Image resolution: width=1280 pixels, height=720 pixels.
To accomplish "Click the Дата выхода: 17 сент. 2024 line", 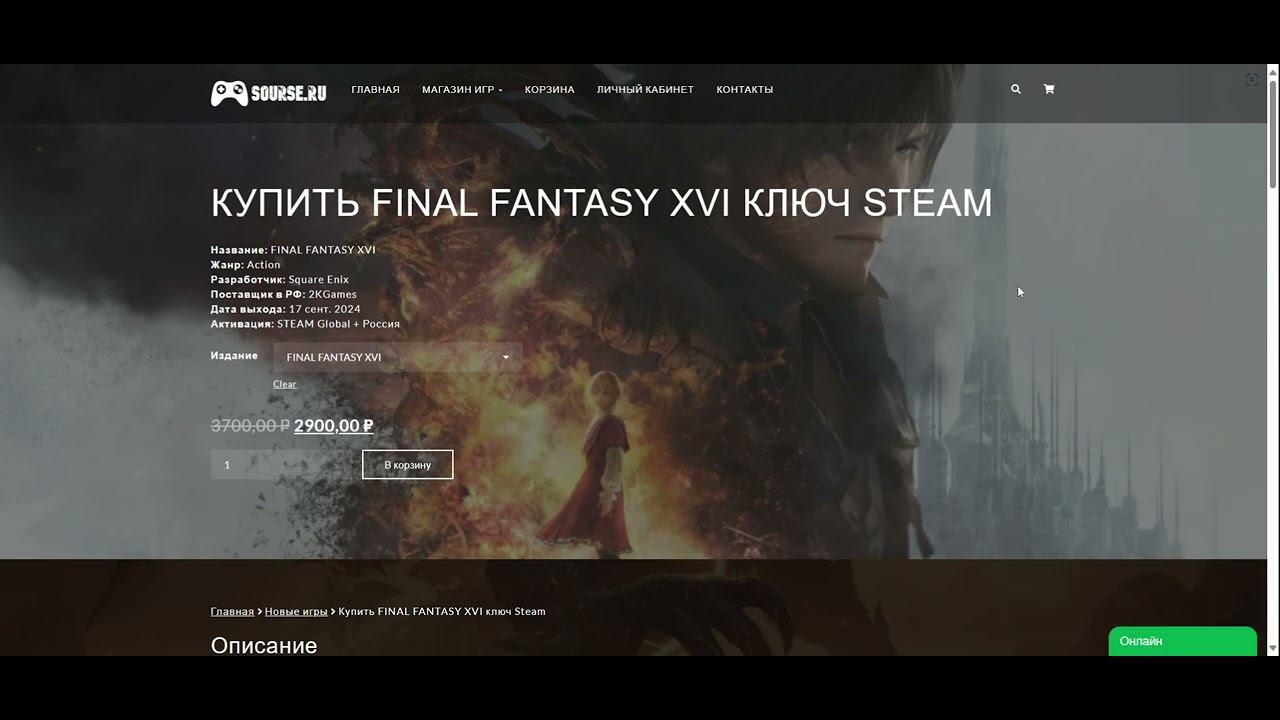I will [x=285, y=309].
